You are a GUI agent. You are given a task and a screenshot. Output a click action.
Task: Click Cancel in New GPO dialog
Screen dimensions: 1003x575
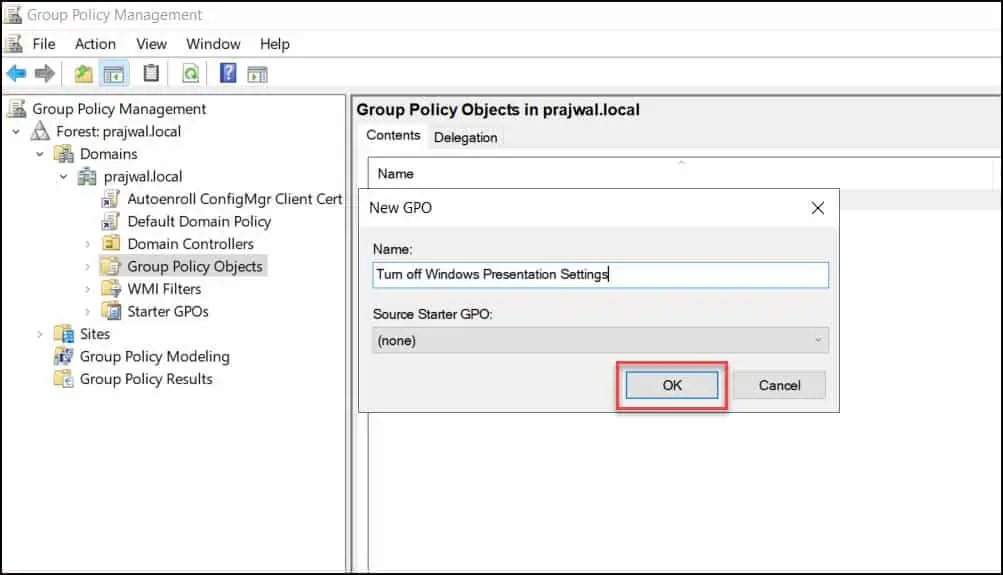[779, 385]
